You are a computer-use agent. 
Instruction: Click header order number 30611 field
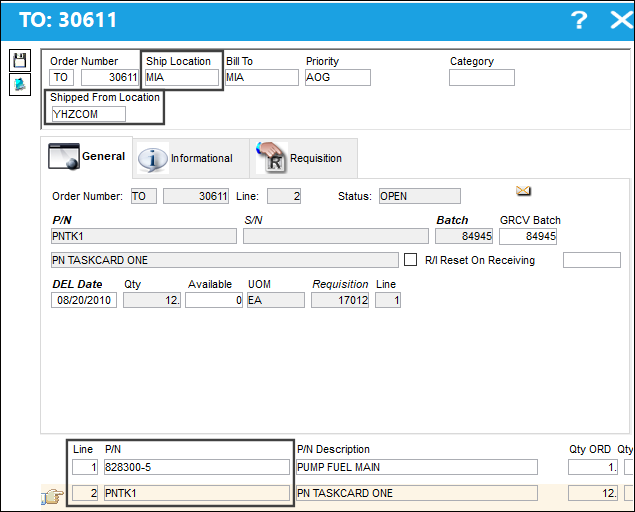point(110,77)
